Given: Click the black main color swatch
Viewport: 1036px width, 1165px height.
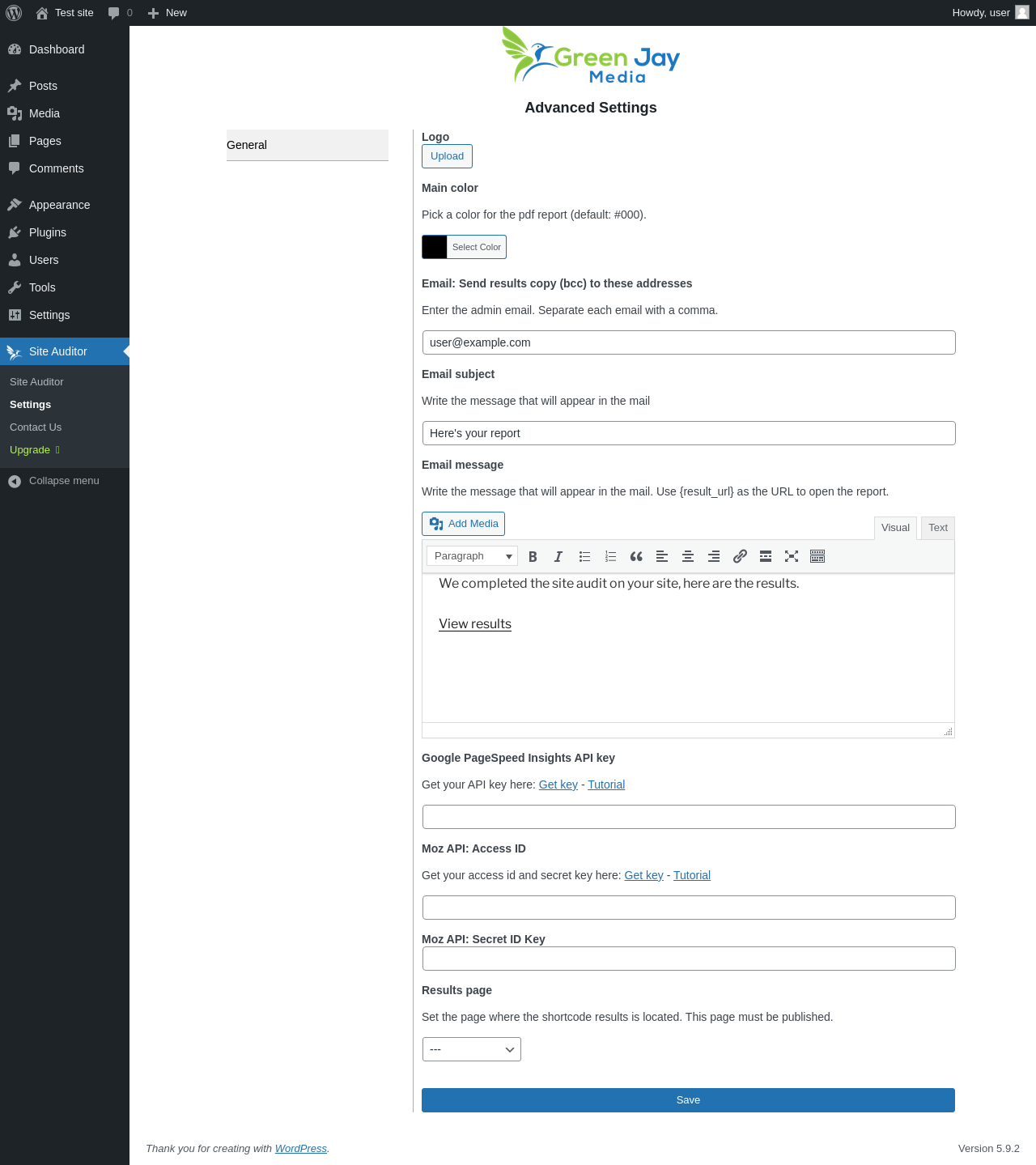Looking at the screenshot, I should pyautogui.click(x=435, y=247).
